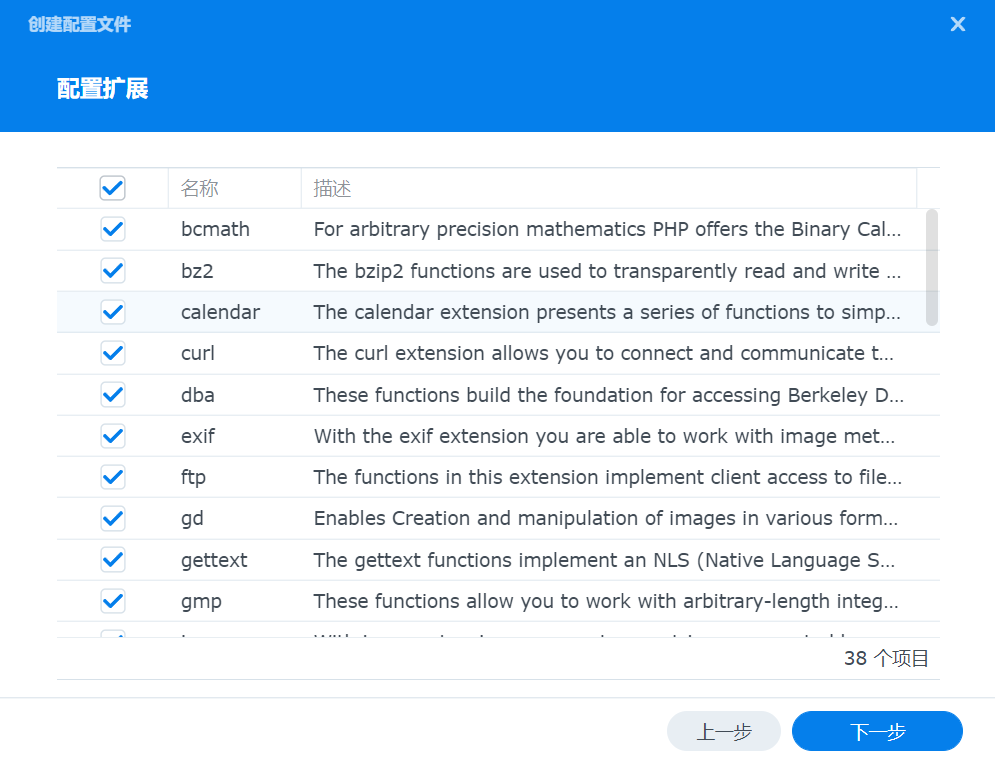Click the extension list vertical scrollbar
995x757 pixels.
[932, 267]
